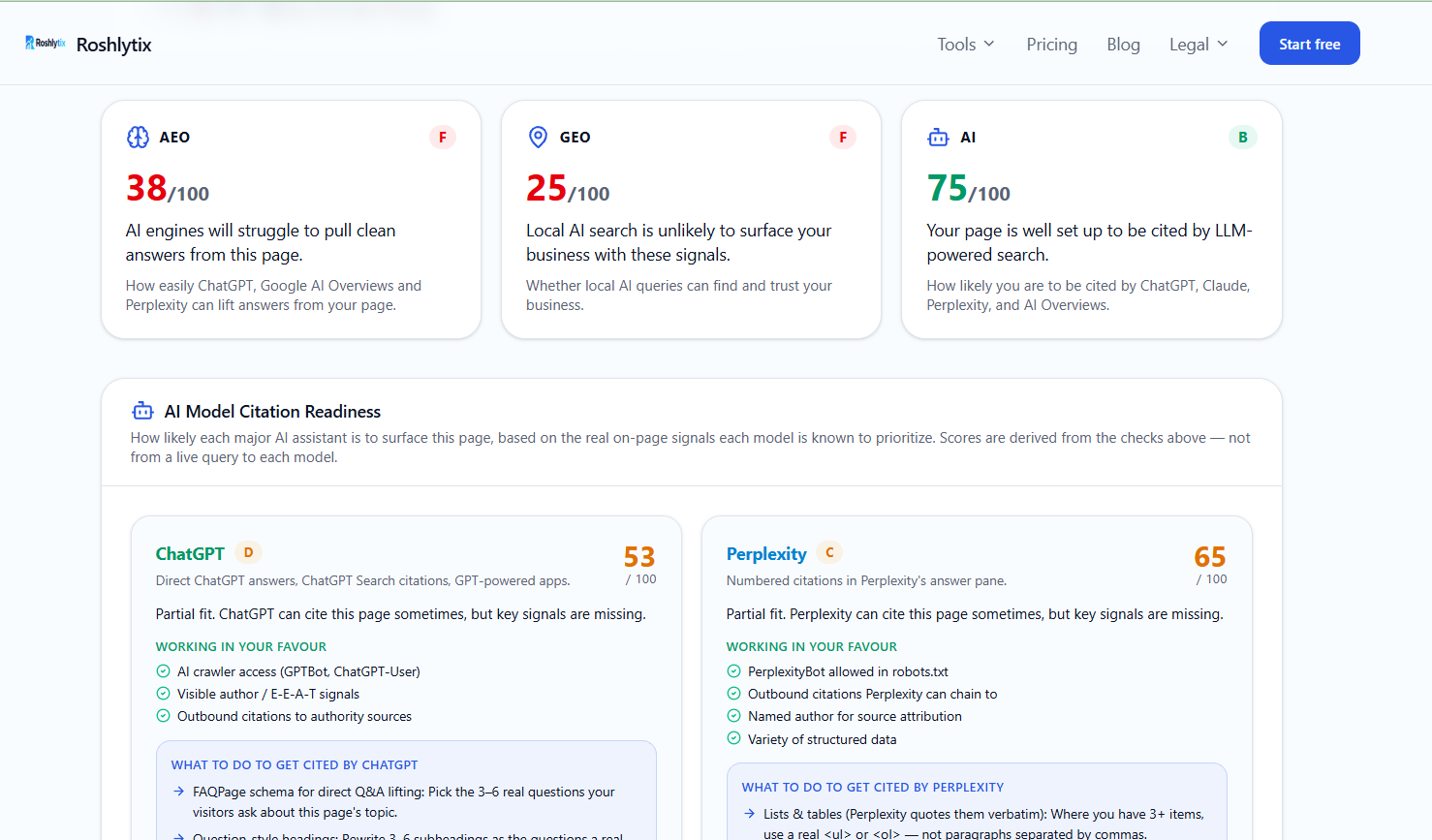Click the Perplexity grade C badge
The width and height of the screenshot is (1432, 840).
tap(829, 552)
